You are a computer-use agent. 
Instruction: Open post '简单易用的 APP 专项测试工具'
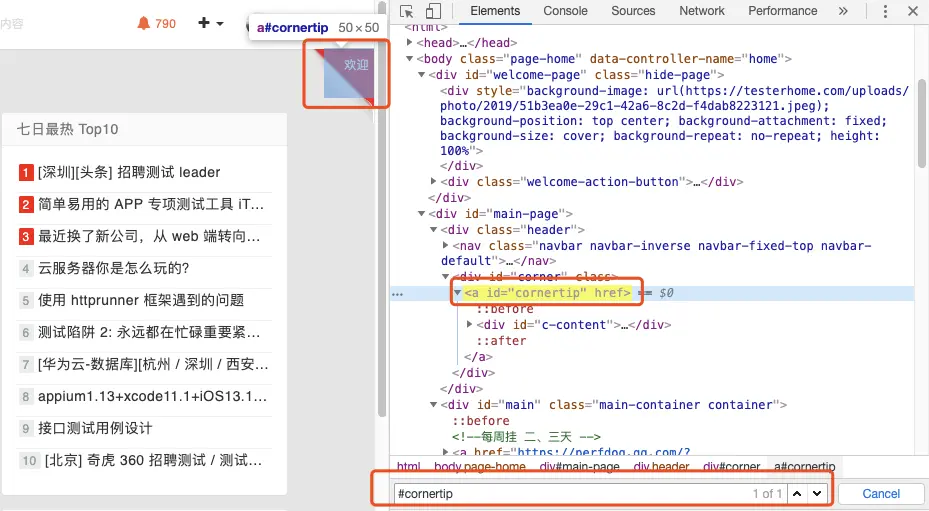pos(151,205)
